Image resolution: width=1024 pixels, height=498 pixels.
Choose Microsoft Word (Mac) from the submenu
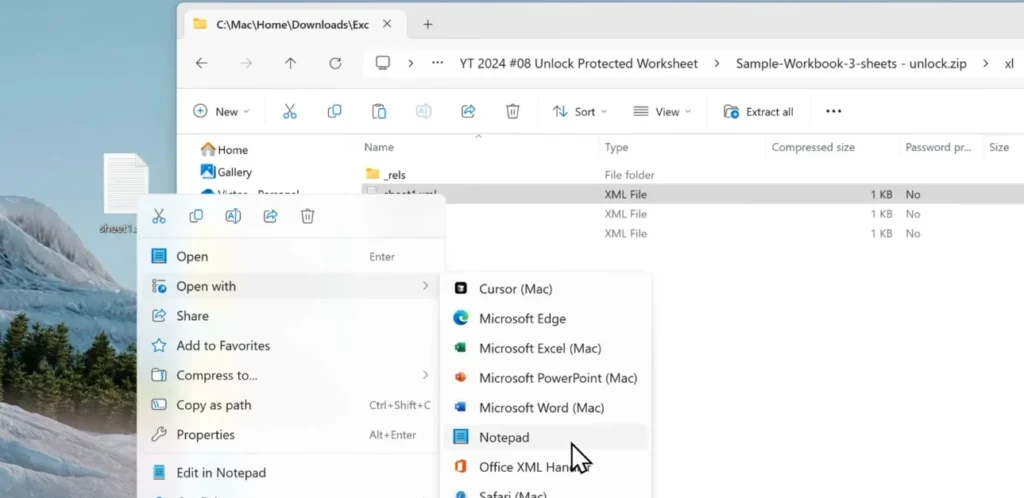click(x=545, y=408)
